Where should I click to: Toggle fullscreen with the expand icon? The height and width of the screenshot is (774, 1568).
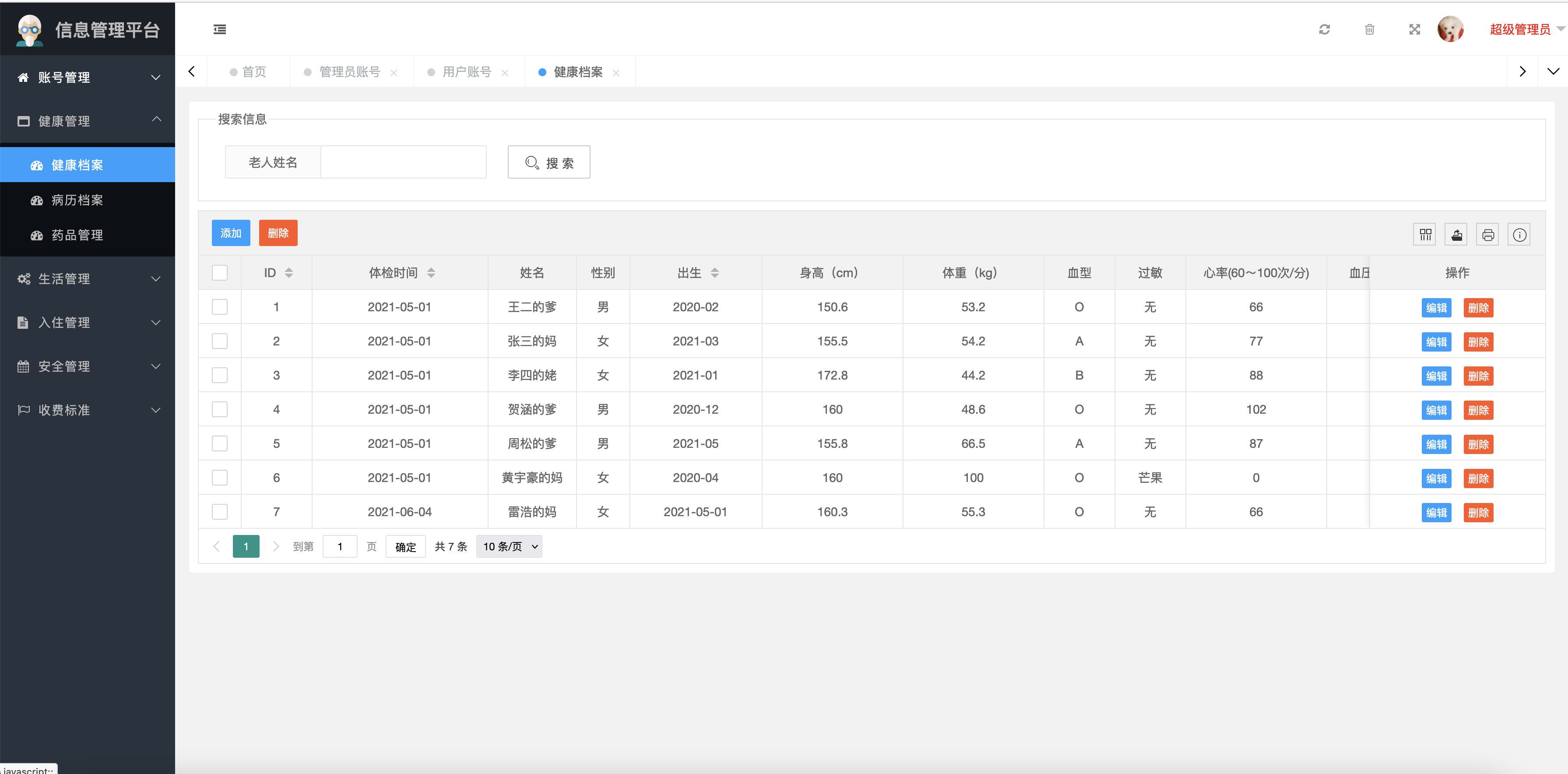point(1414,29)
